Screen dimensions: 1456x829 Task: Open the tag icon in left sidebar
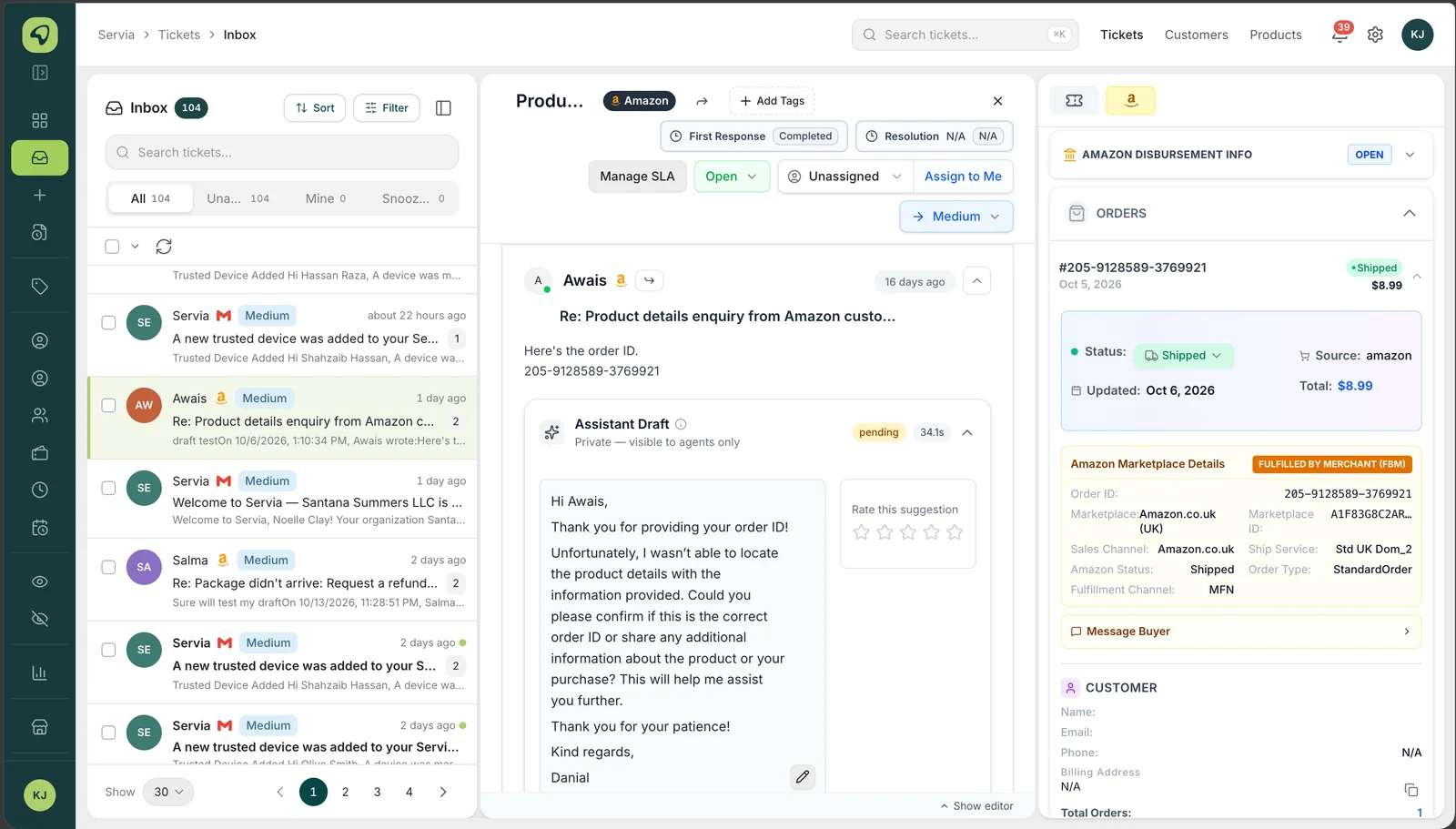(x=39, y=286)
